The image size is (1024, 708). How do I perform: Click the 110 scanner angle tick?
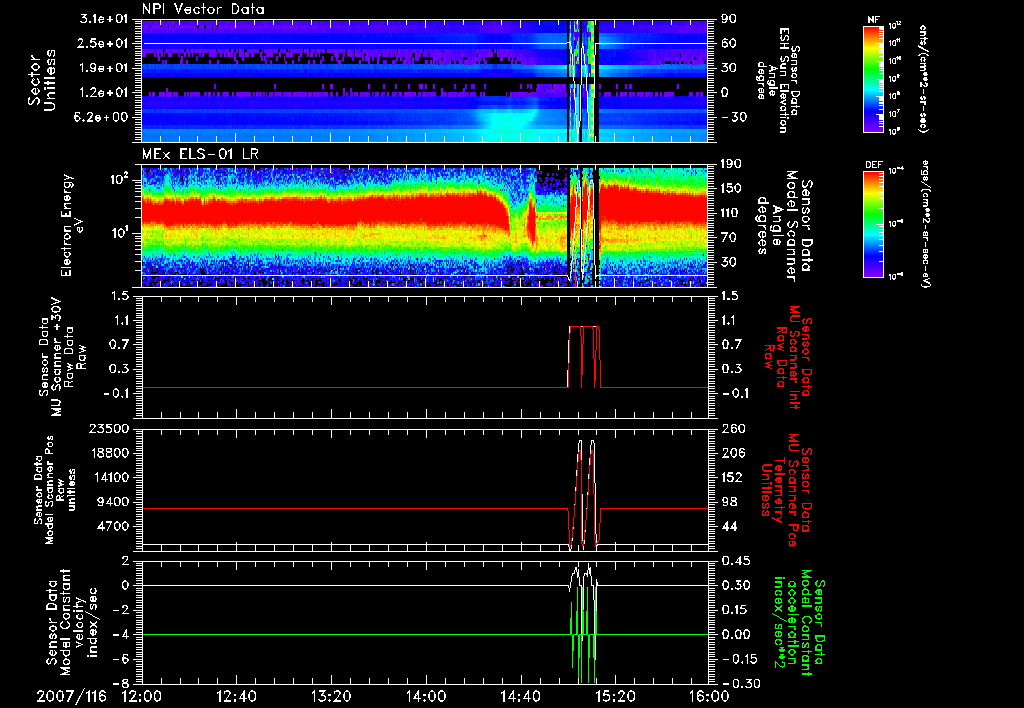point(729,213)
